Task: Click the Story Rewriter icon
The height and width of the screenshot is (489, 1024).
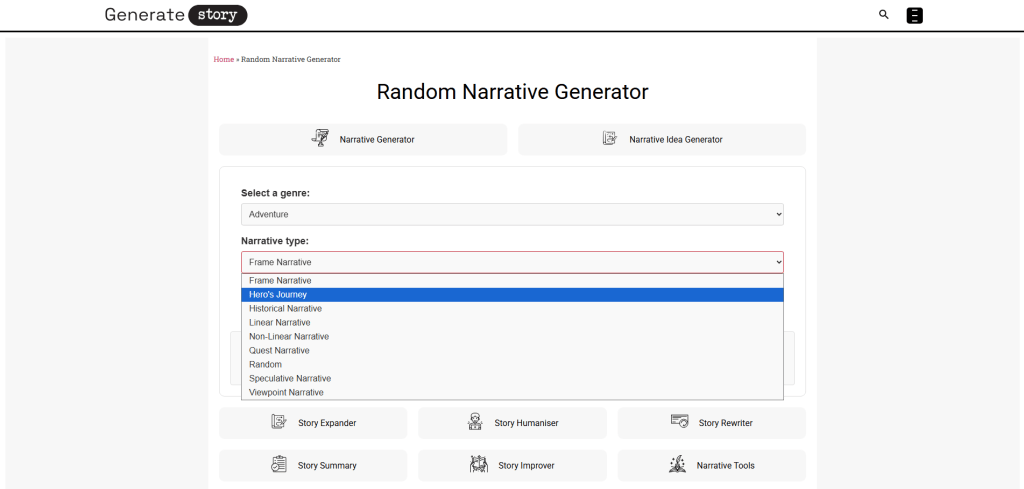Action: pos(679,422)
